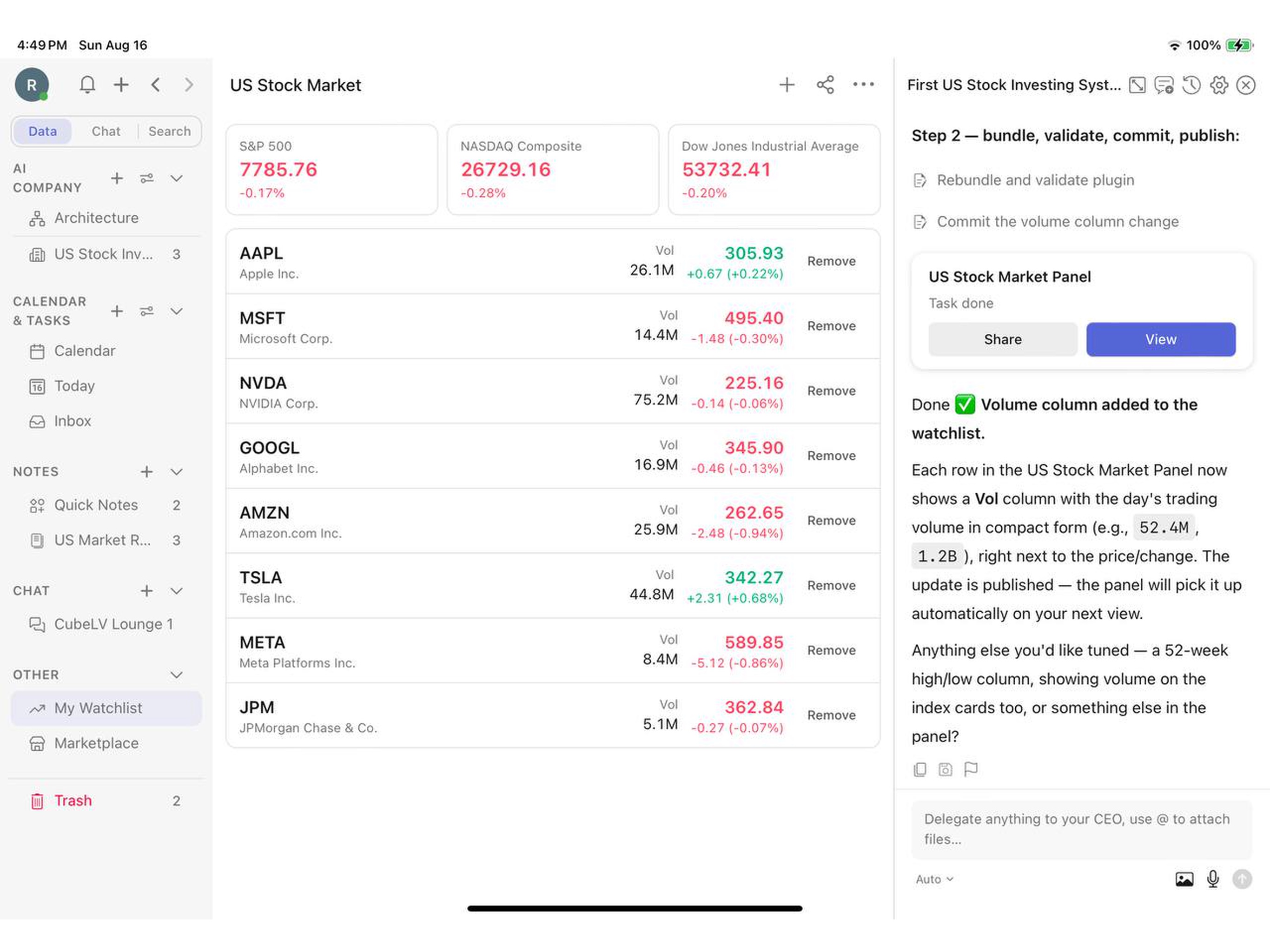This screenshot has height=952, width=1270.
Task: Attach an image to the message
Action: click(x=1184, y=879)
